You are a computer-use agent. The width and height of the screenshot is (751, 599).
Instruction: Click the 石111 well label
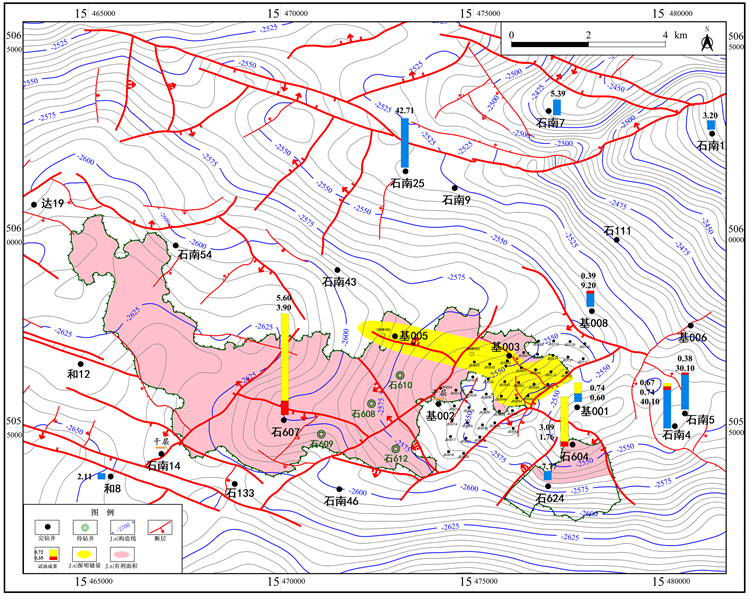618,232
